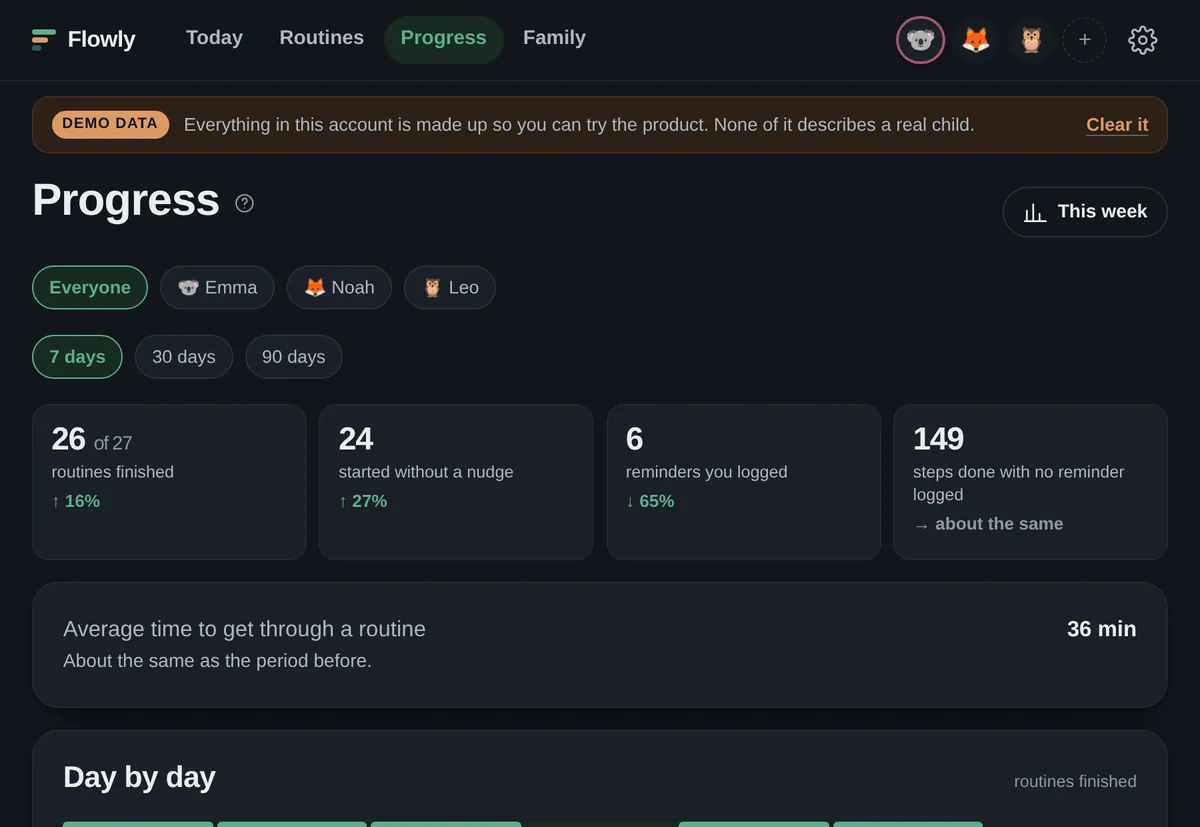Open the Routines tab

(321, 38)
